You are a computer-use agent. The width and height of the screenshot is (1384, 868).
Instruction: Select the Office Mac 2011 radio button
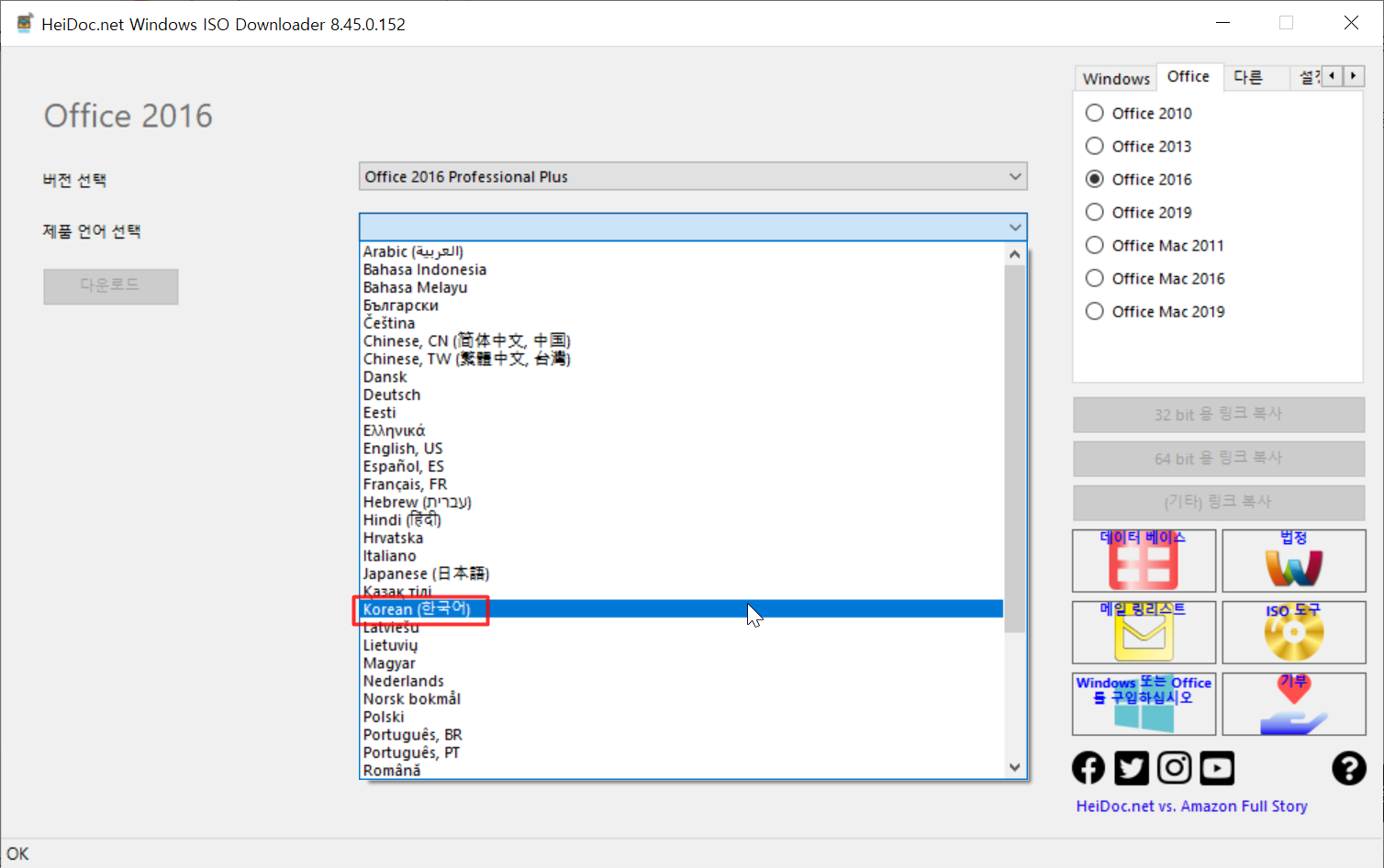point(1095,245)
